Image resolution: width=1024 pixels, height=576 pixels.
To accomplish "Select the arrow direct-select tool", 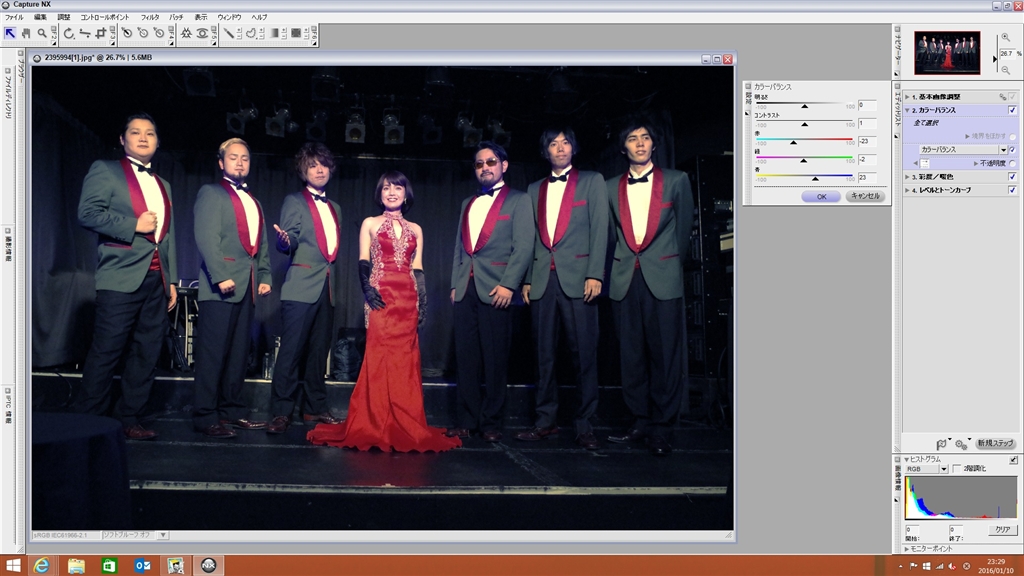I will [10, 33].
